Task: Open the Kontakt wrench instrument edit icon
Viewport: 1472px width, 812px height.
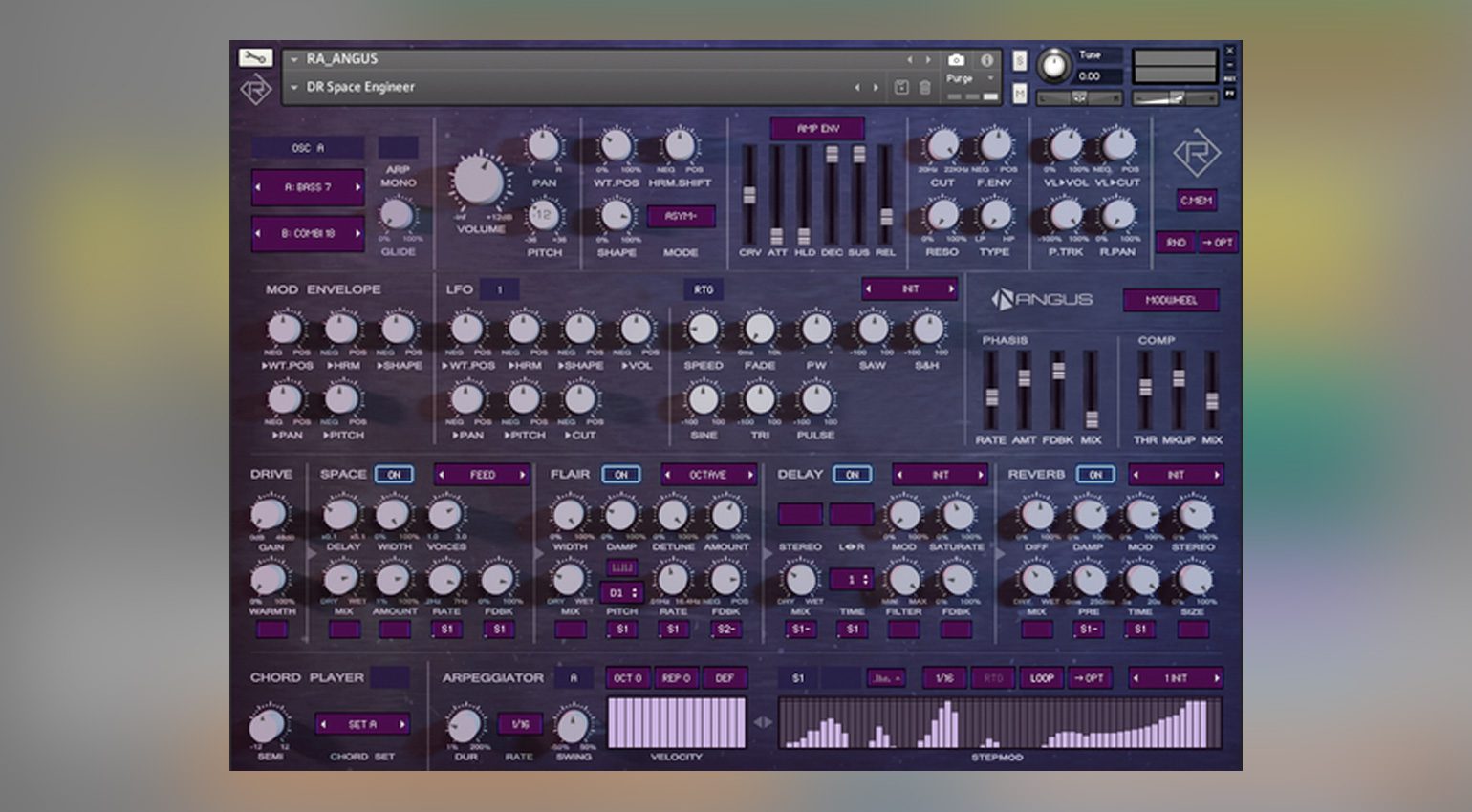Action: coord(255,58)
